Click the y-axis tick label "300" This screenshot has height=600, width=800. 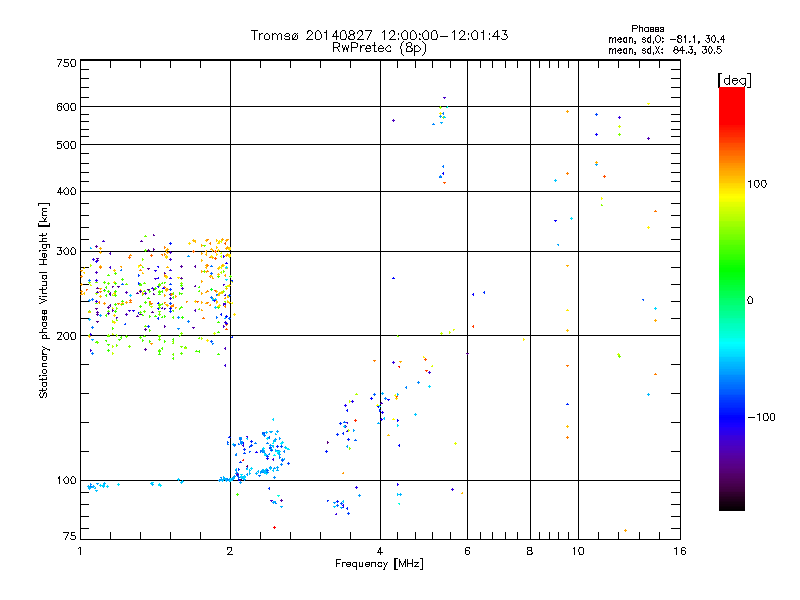(x=66, y=251)
